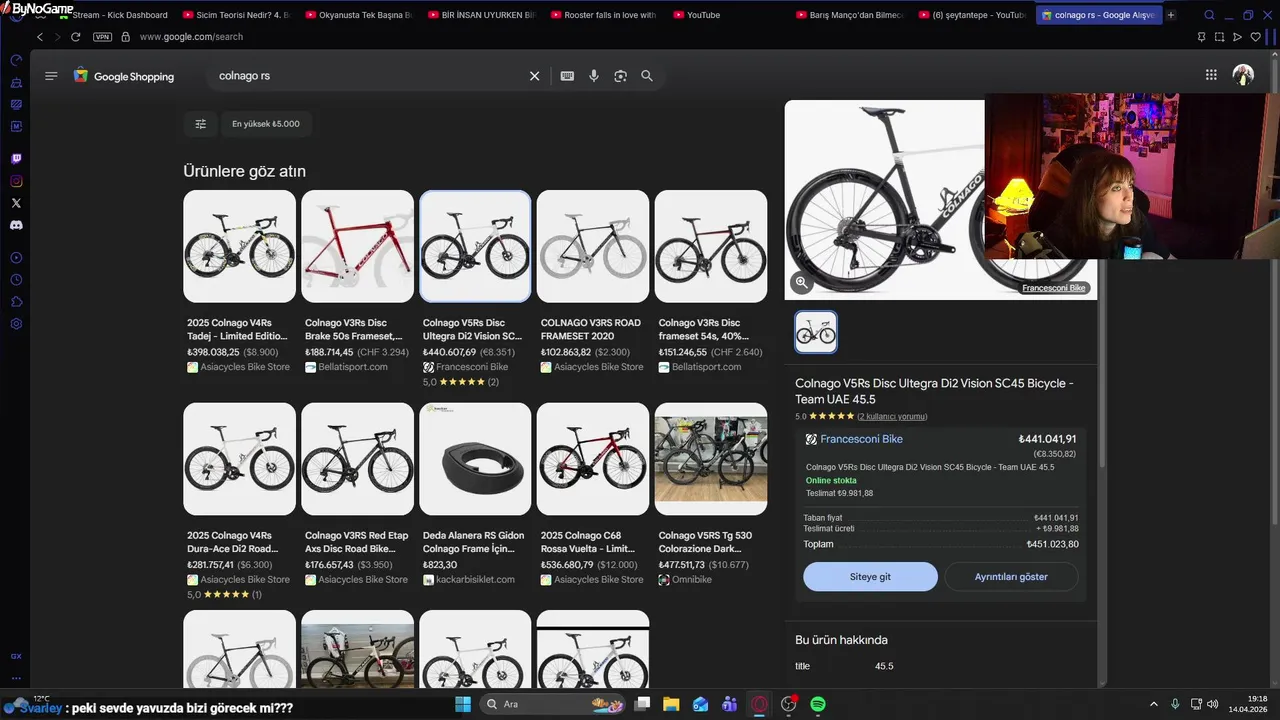Switch to the Sicim Teorisi Nedir tab
The height and width of the screenshot is (720, 1280).
point(237,15)
